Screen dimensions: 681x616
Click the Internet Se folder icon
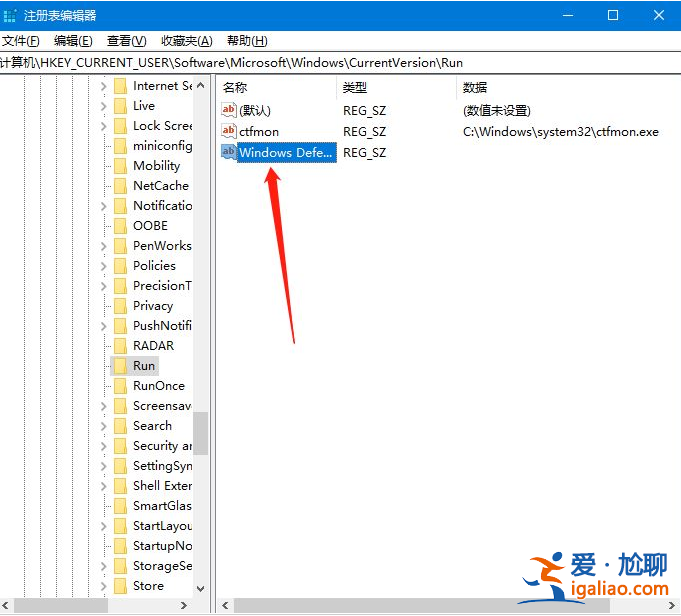(x=120, y=86)
